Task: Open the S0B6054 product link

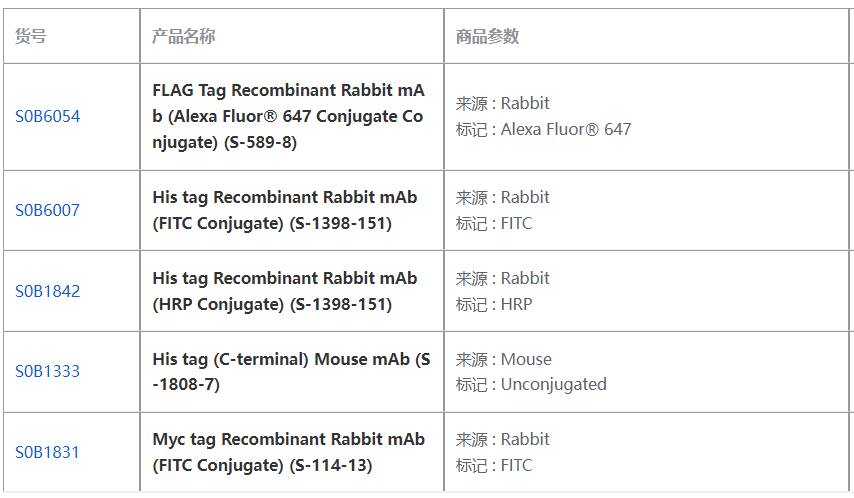Action: tap(47, 116)
